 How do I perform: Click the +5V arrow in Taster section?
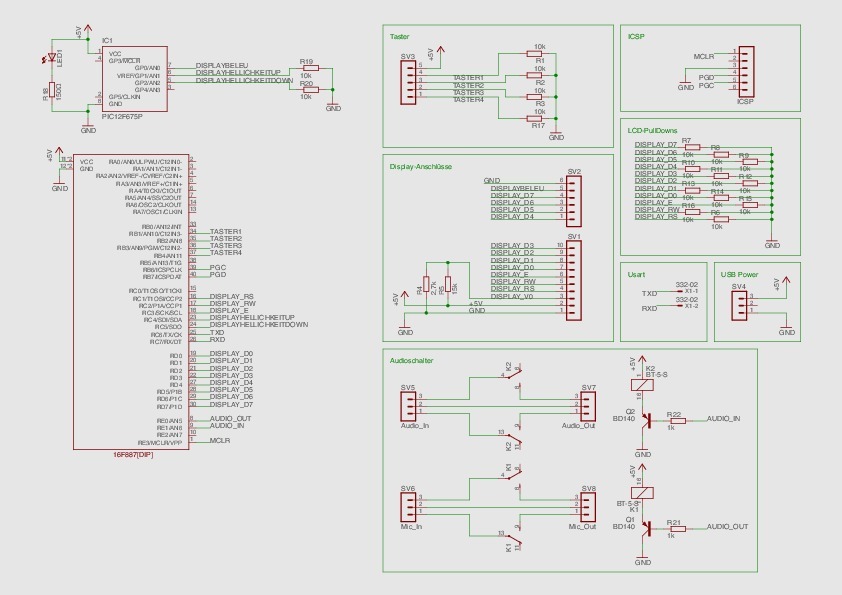click(x=441, y=50)
